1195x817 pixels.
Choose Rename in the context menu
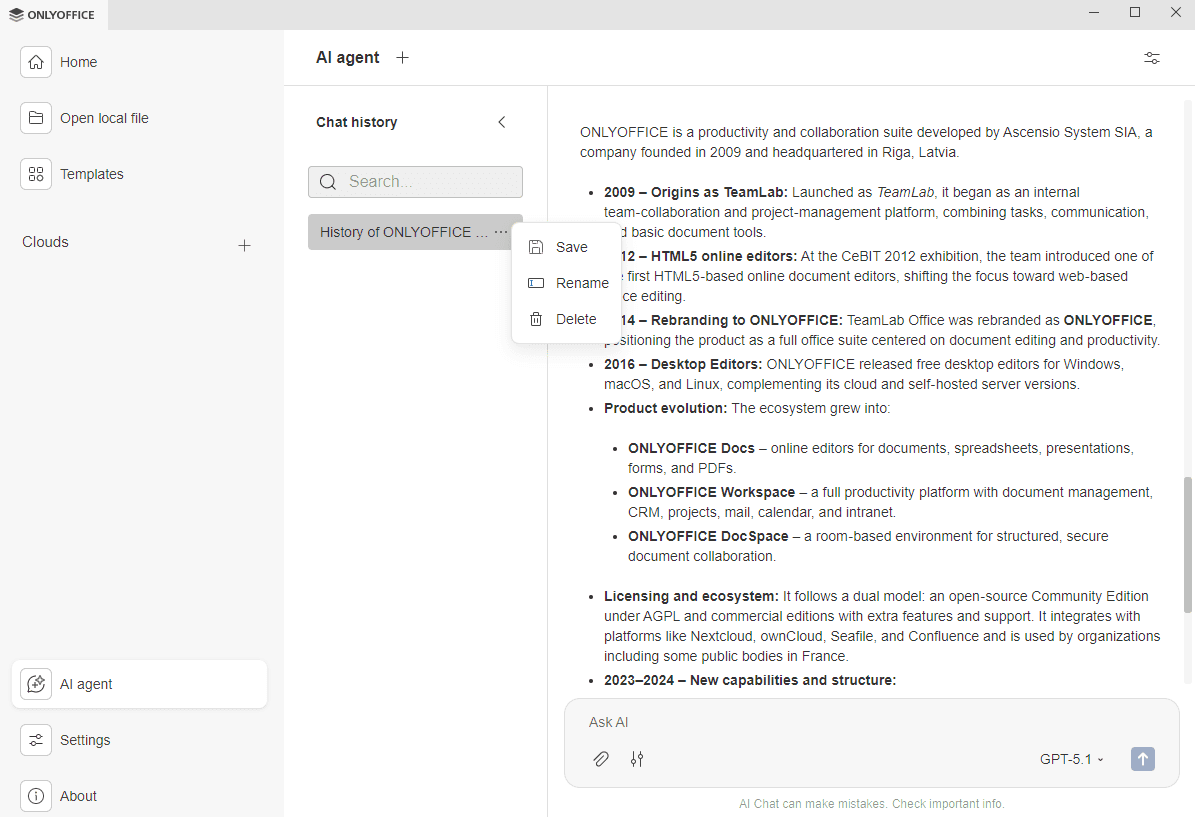pos(581,283)
